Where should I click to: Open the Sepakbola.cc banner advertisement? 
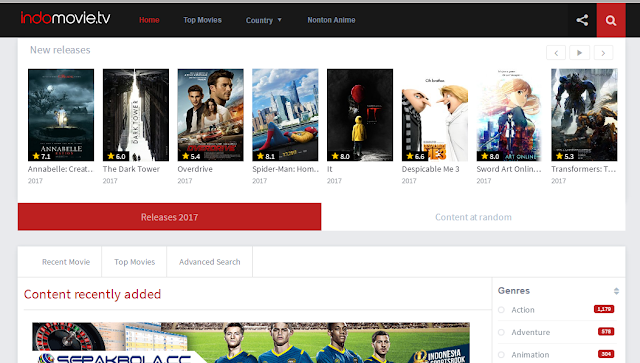(251, 343)
